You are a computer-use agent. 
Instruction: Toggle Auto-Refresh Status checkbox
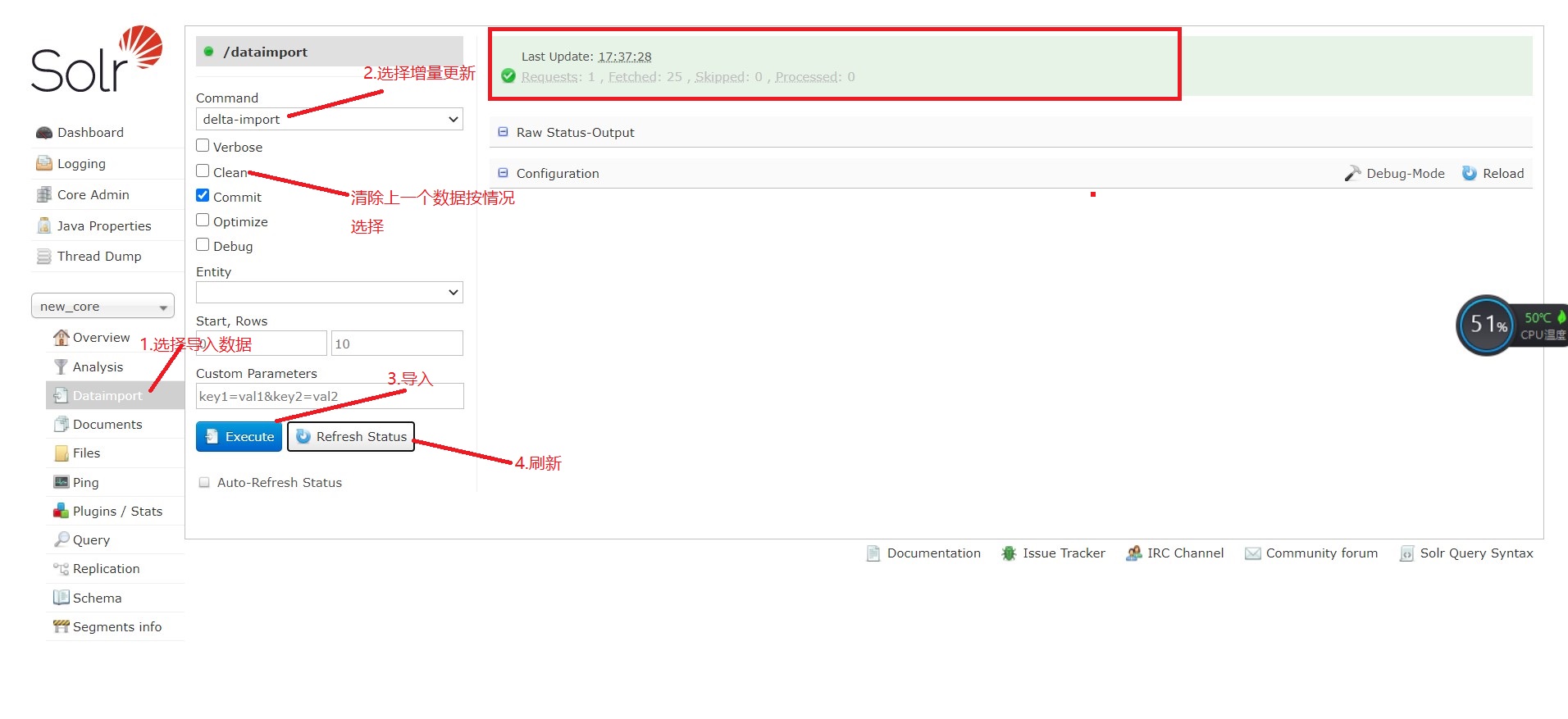[204, 483]
